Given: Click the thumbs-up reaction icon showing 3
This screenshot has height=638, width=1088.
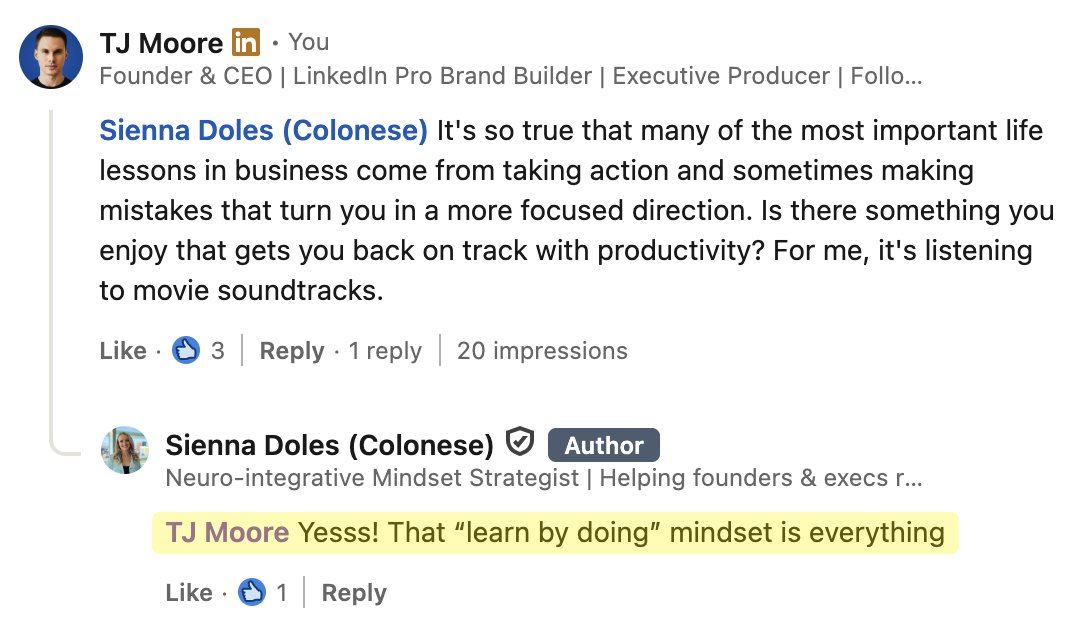Looking at the screenshot, I should click(x=186, y=350).
